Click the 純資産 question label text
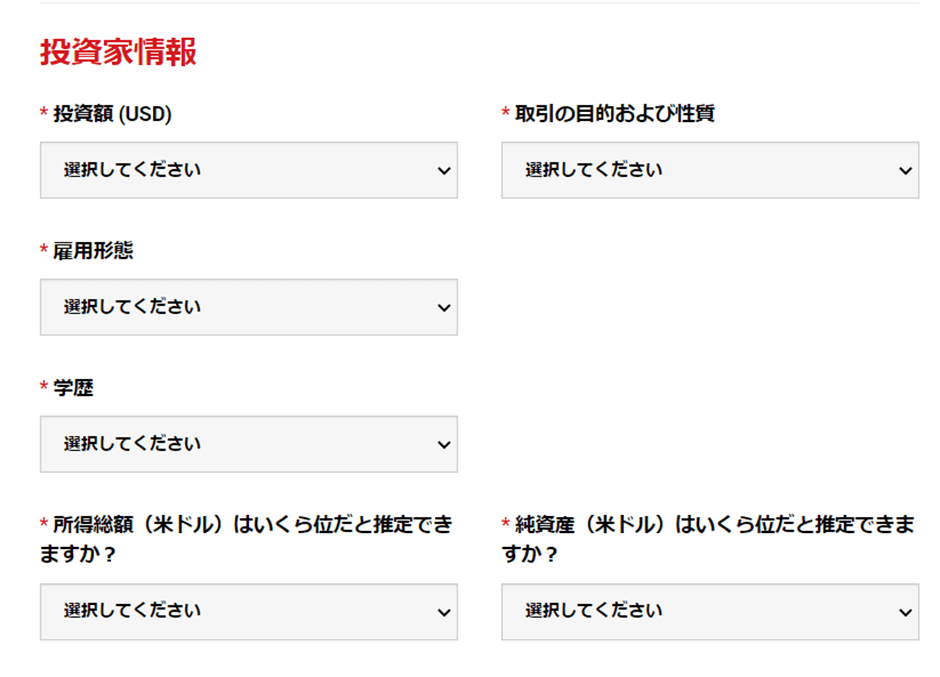Screen dimensions: 940x677 (x=708, y=539)
